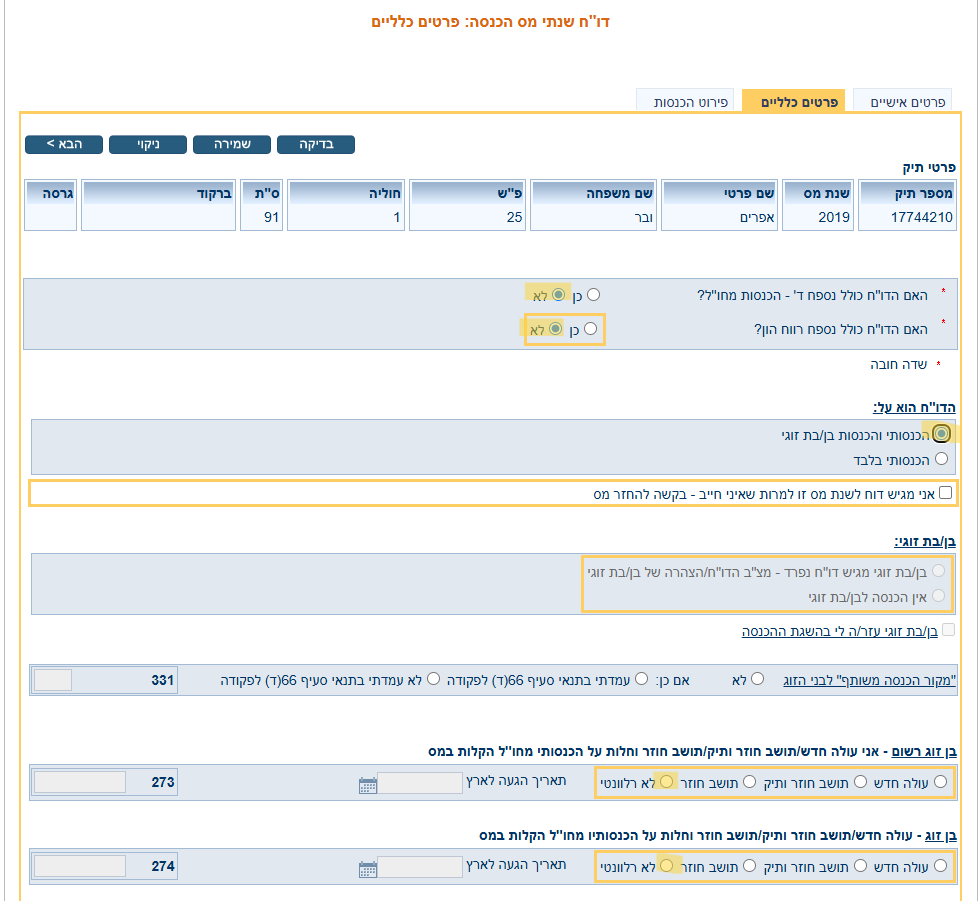Open the בן זוג רשום link
Viewport: 979px width, 901px height.
tap(923, 751)
